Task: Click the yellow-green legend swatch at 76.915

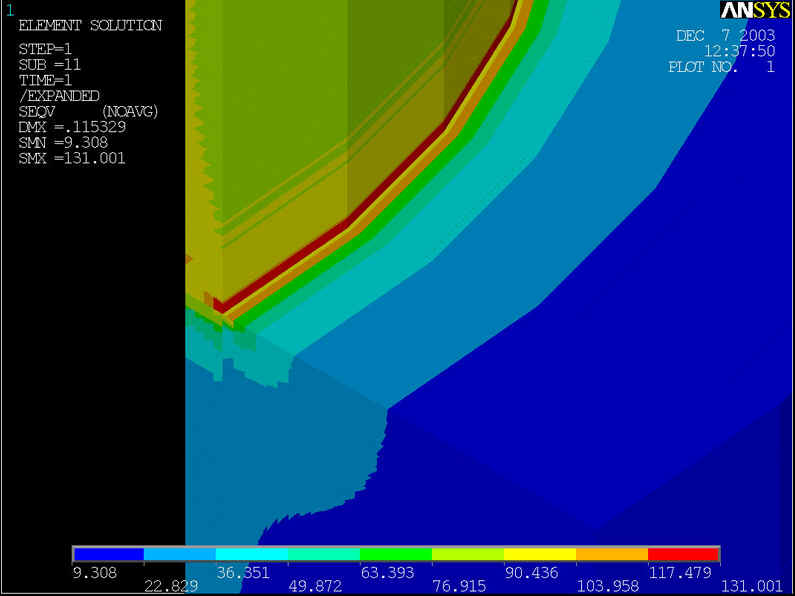Action: coord(468,554)
